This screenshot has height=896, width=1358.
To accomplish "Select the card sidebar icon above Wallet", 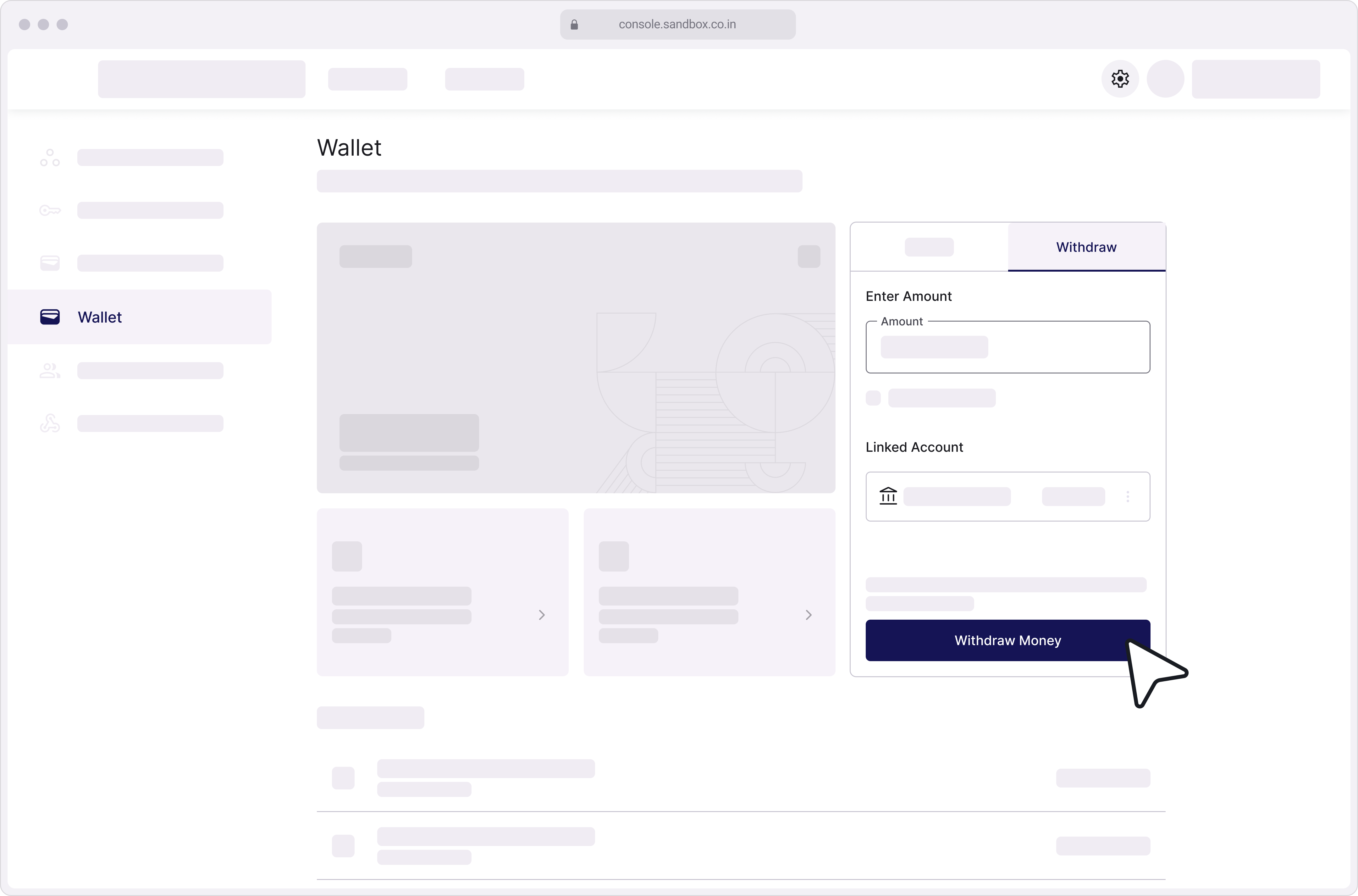I will [50, 263].
